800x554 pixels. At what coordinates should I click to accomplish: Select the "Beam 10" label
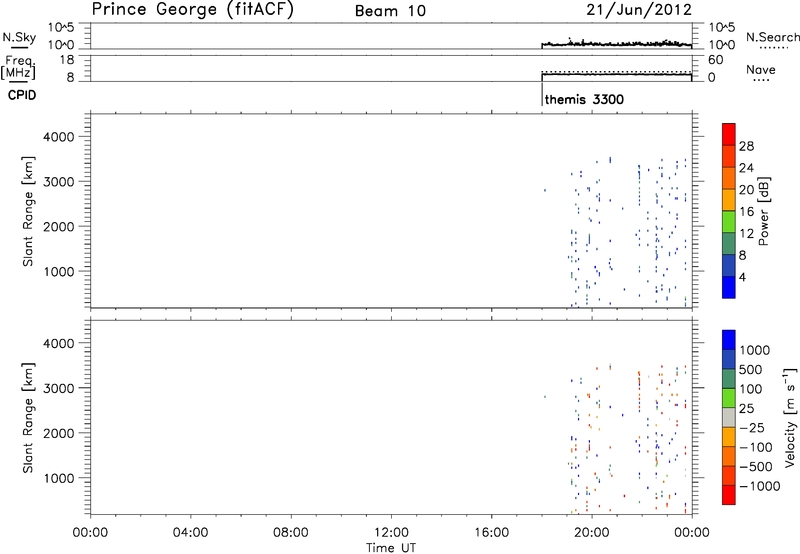[x=390, y=11]
